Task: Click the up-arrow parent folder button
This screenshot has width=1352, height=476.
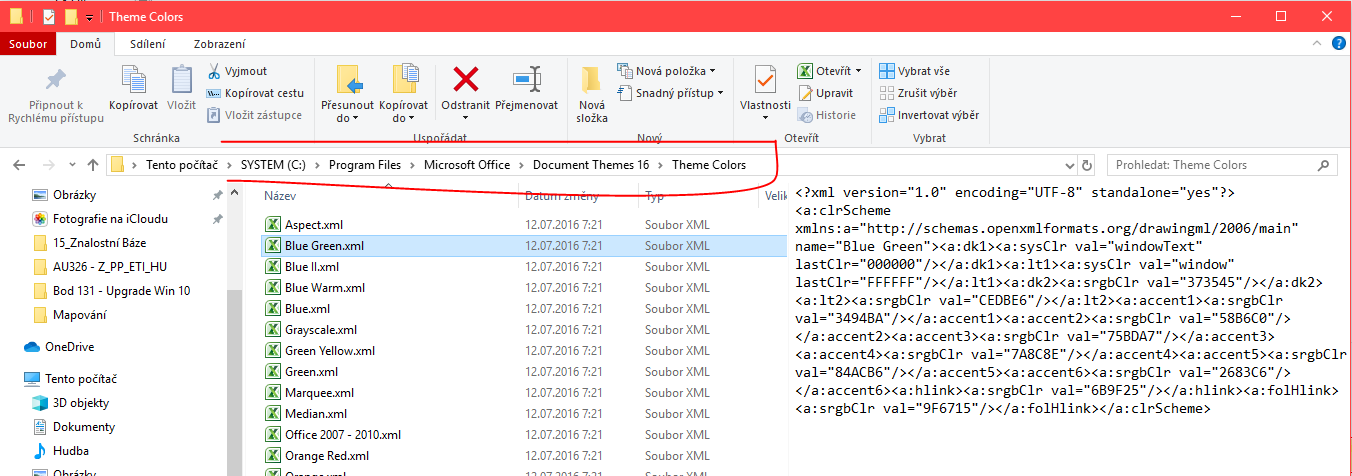Action: coord(92,165)
